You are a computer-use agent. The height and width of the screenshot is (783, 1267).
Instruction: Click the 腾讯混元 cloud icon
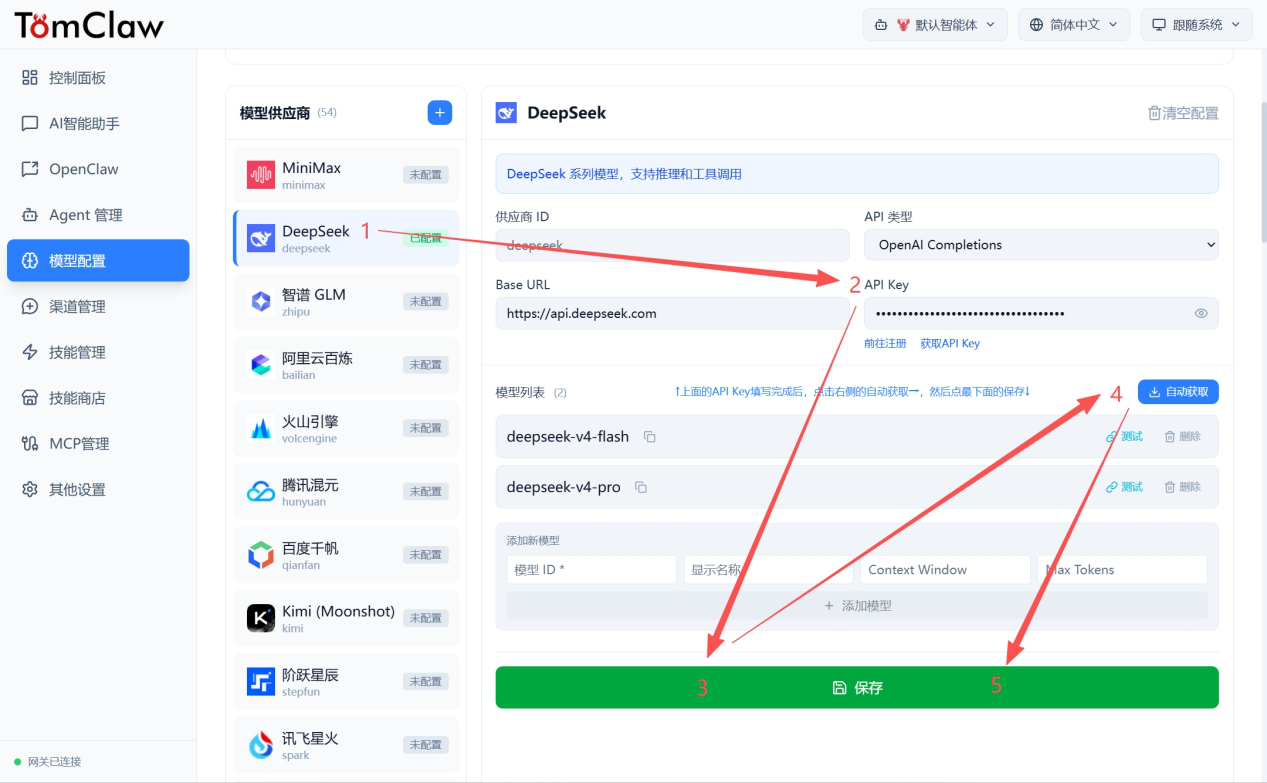coord(261,492)
